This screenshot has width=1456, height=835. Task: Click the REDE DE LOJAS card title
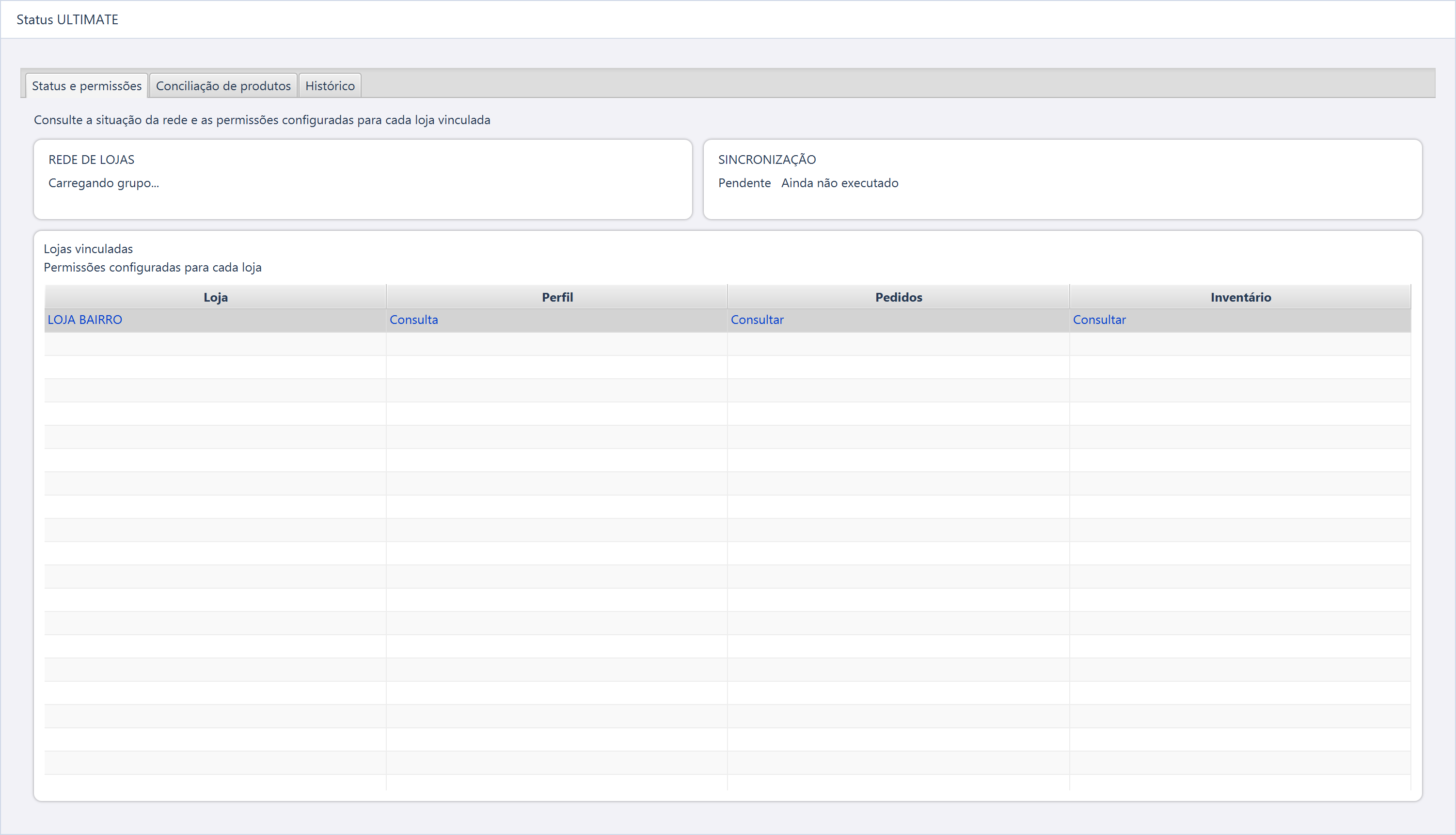[x=91, y=160]
